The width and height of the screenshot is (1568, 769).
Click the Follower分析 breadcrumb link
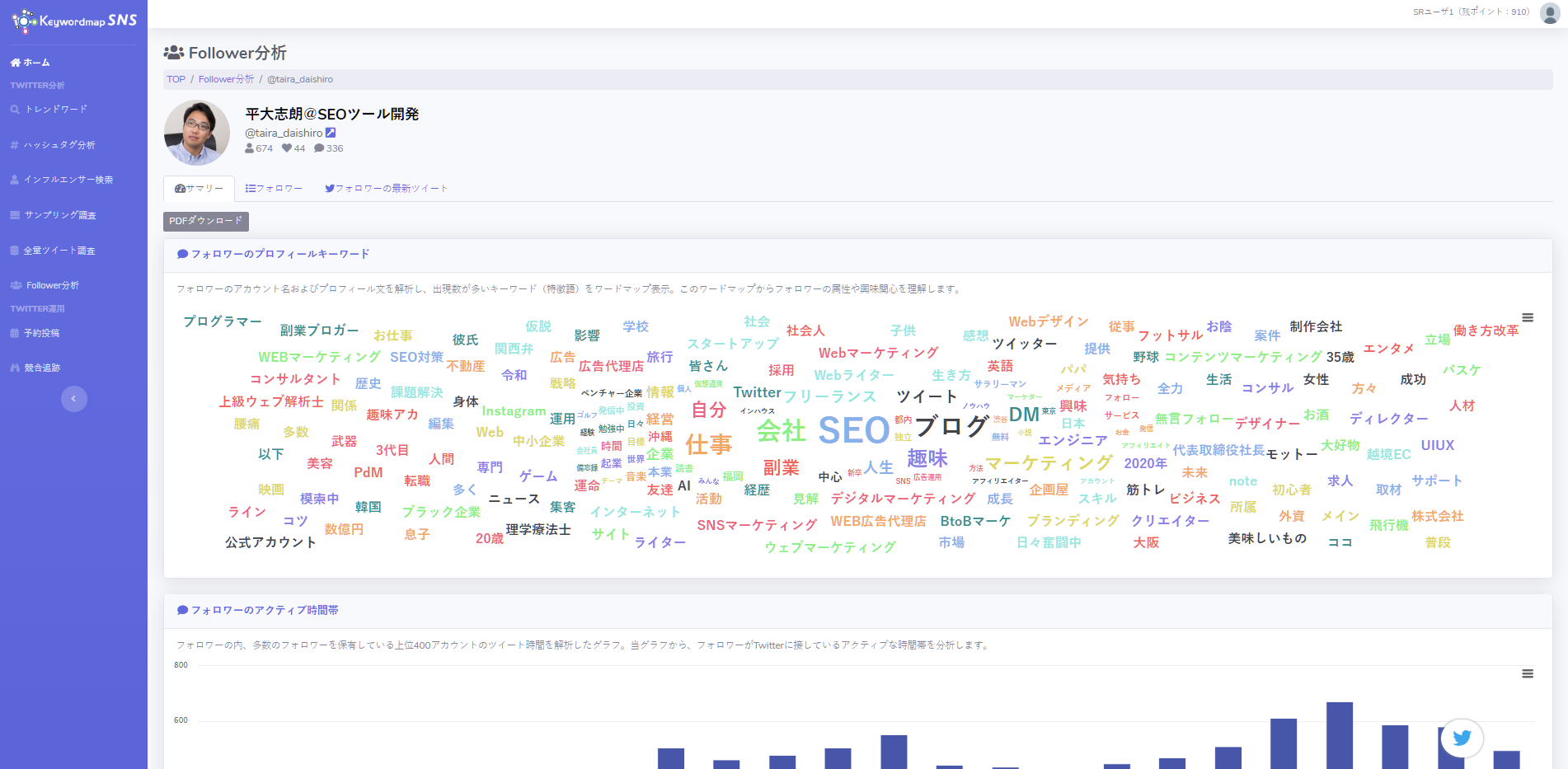pyautogui.click(x=226, y=80)
